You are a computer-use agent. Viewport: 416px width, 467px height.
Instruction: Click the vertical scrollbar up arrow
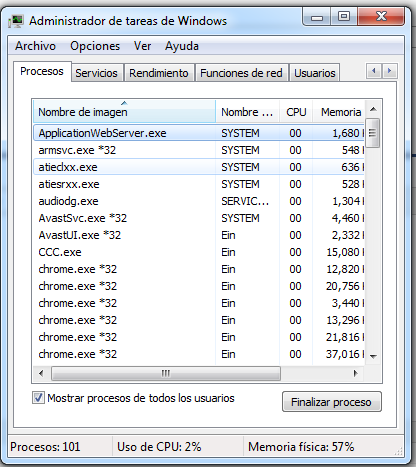point(373,109)
